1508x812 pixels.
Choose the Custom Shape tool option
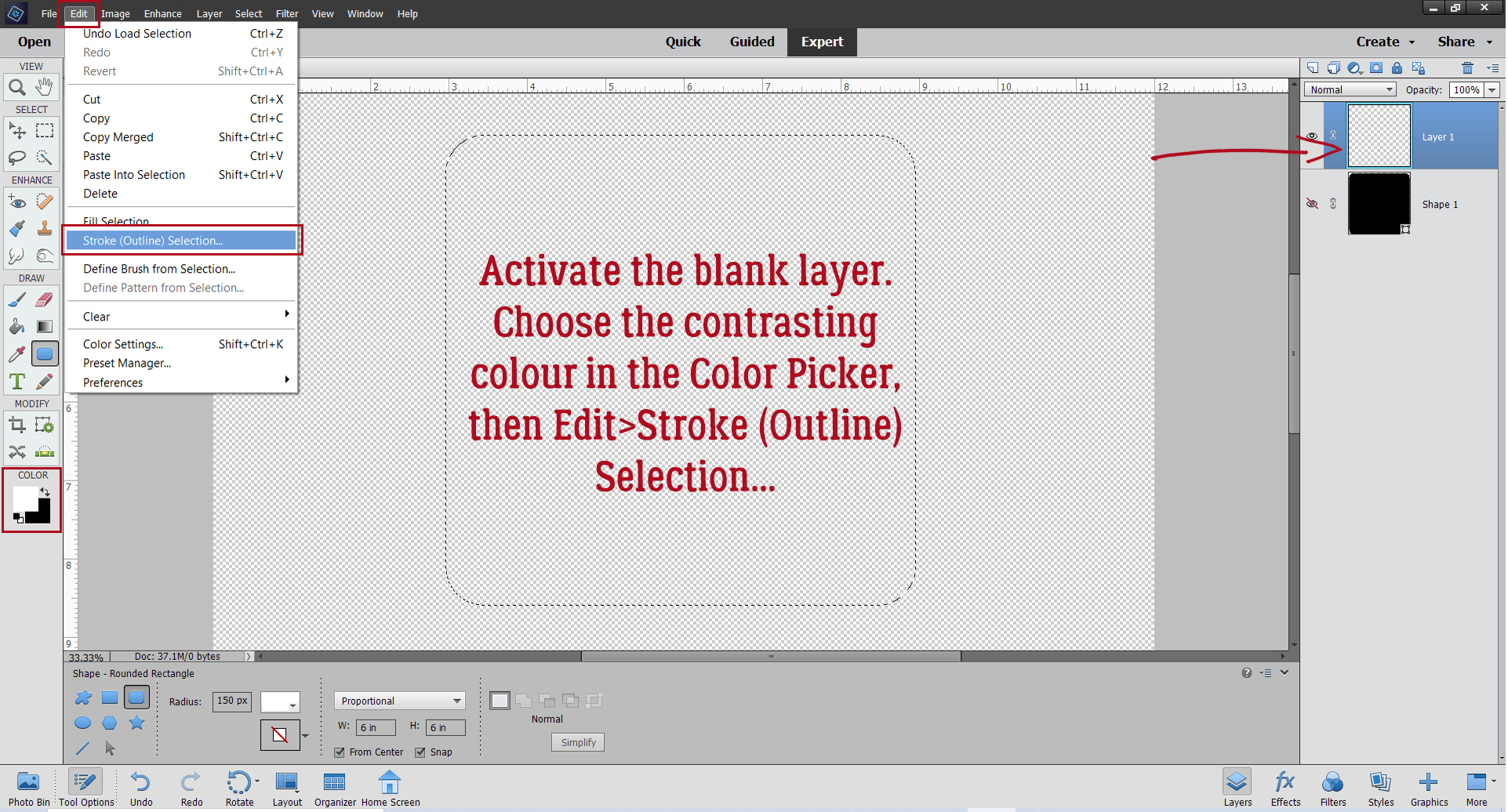[x=83, y=698]
